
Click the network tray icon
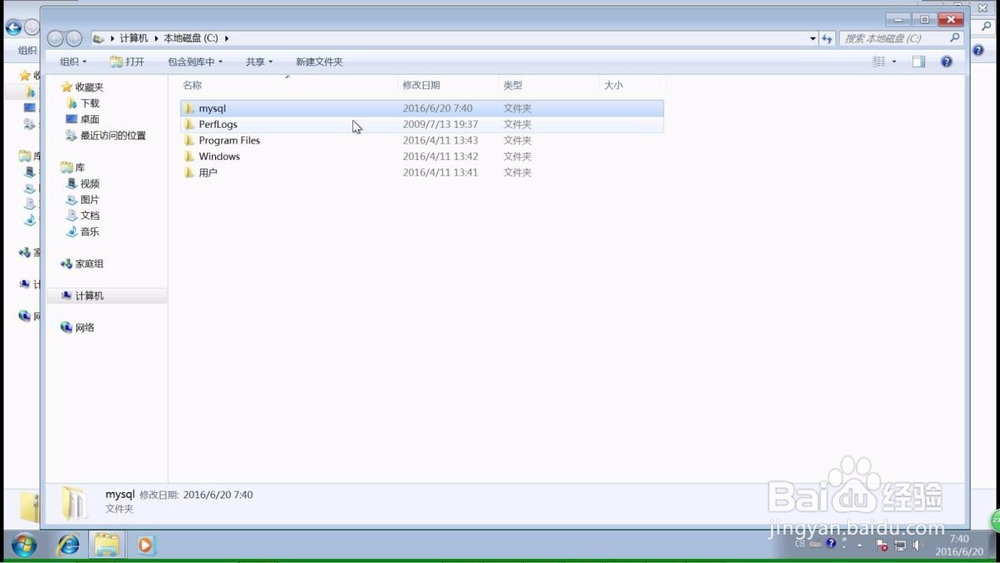[900, 545]
